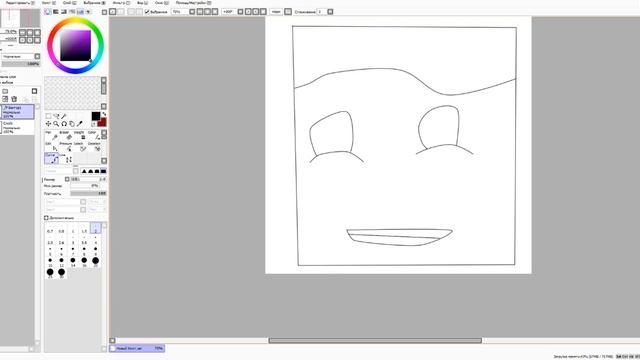640x360 pixels.
Task: Choose the linework Color tool
Action: click(x=94, y=135)
